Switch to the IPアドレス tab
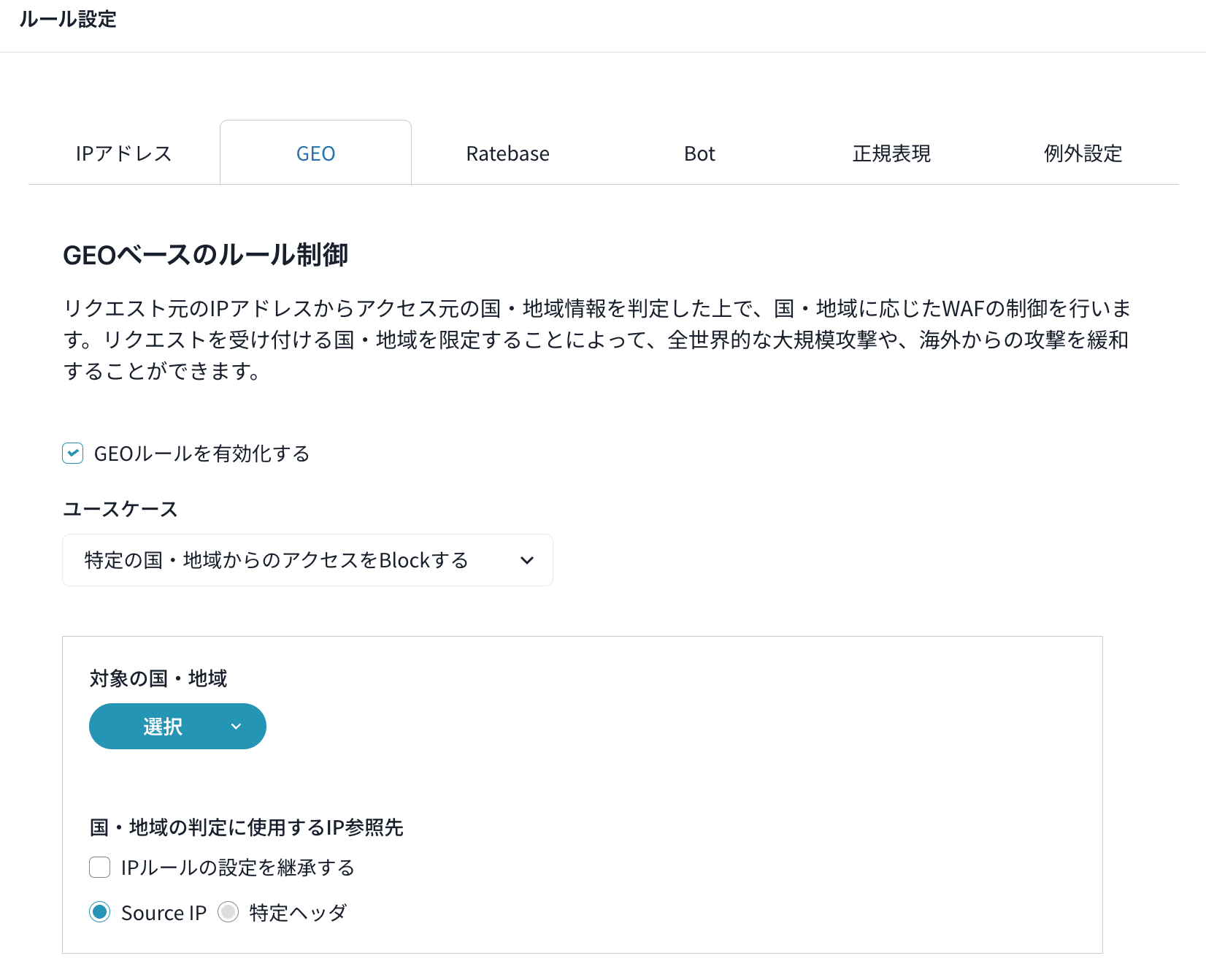The width and height of the screenshot is (1206, 980). [123, 153]
